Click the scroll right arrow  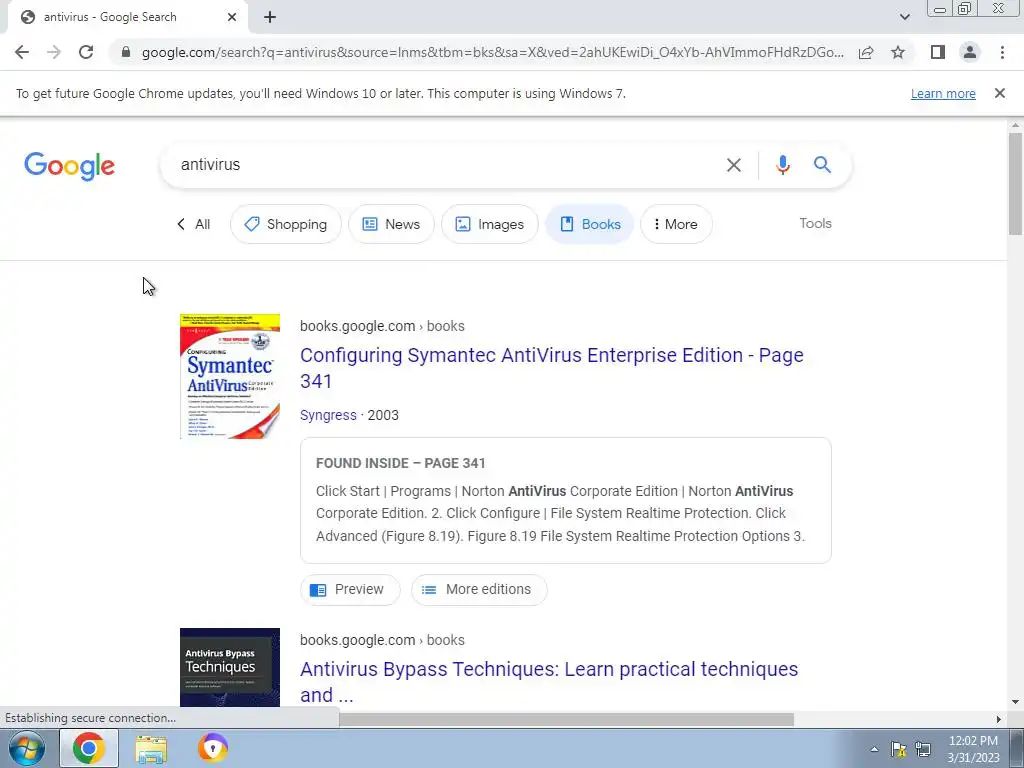pos(999,719)
